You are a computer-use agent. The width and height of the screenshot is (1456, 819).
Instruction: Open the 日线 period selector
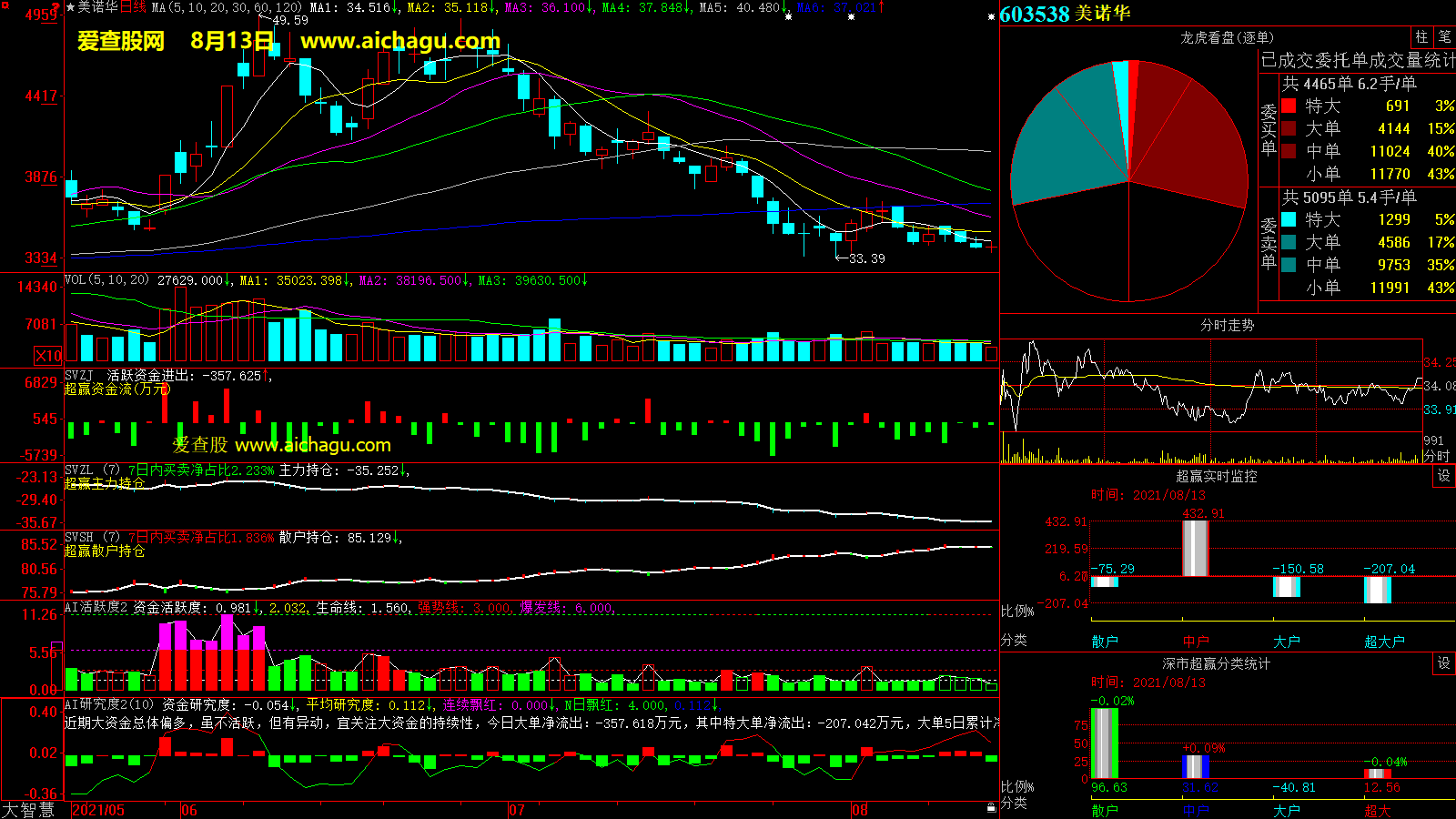pyautogui.click(x=133, y=7)
